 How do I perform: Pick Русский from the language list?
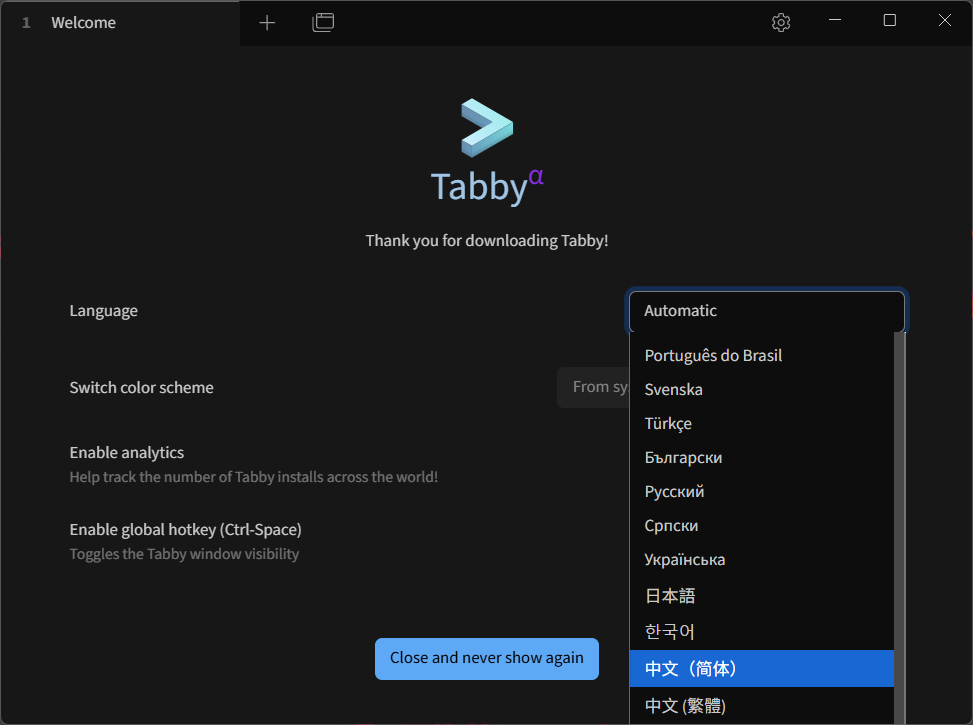761,492
